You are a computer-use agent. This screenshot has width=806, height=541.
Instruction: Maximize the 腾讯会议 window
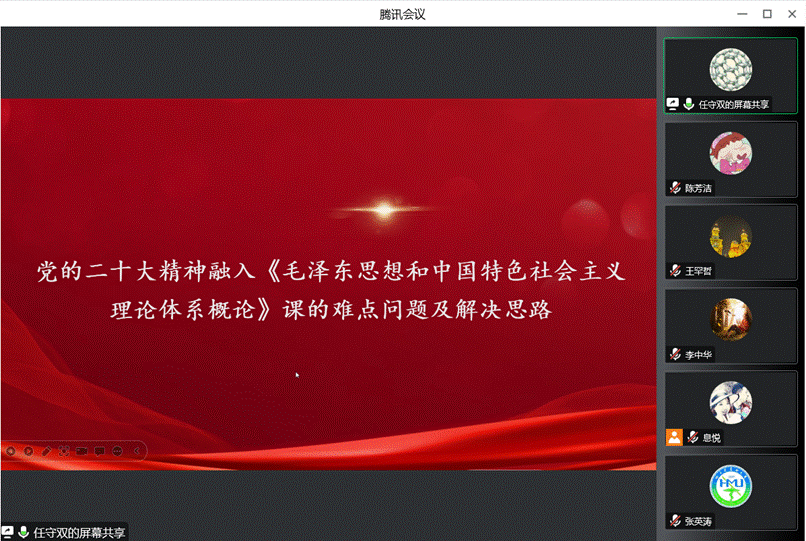coord(767,13)
